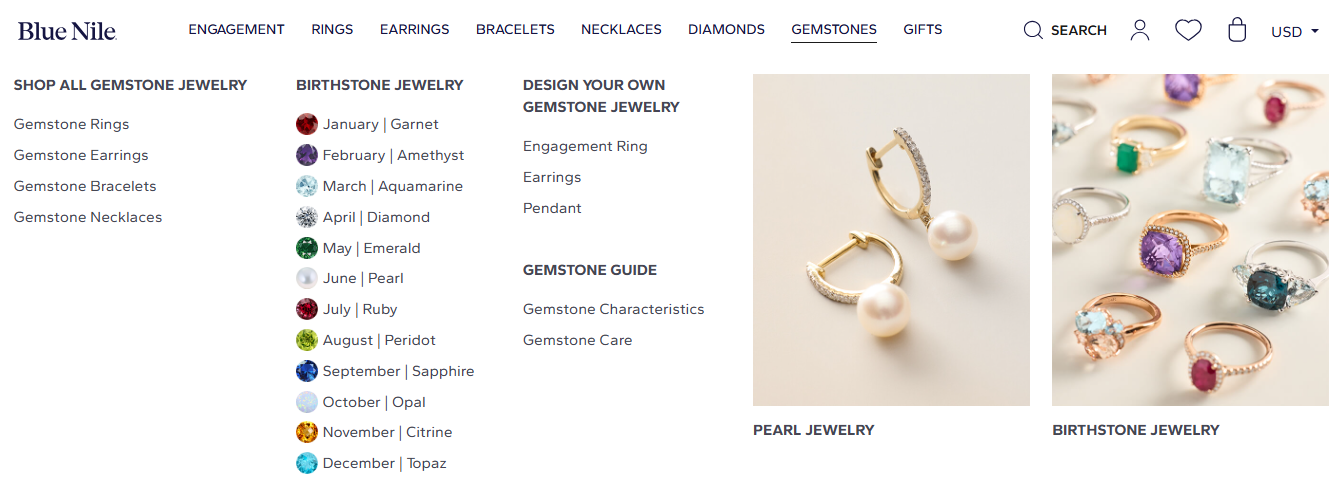Click the July | Ruby link
Image resolution: width=1342 pixels, height=481 pixels.
pos(360,309)
